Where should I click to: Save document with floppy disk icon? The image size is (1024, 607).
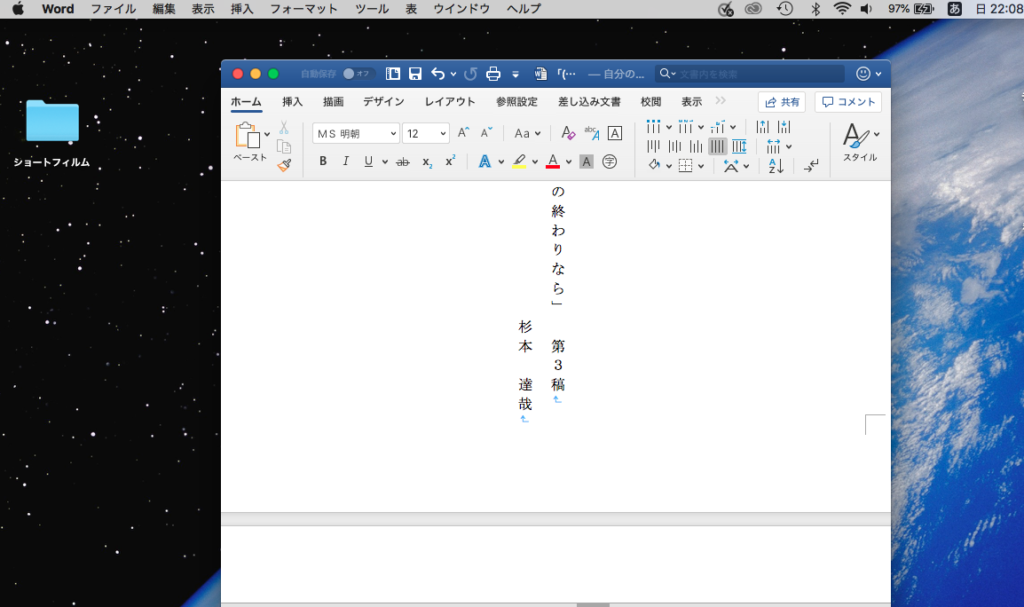click(415, 74)
